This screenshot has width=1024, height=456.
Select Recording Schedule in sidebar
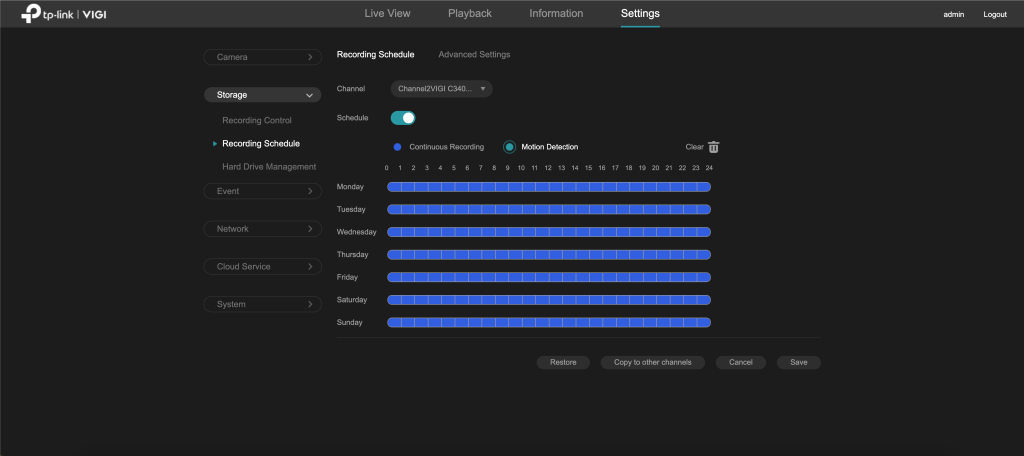click(x=261, y=144)
